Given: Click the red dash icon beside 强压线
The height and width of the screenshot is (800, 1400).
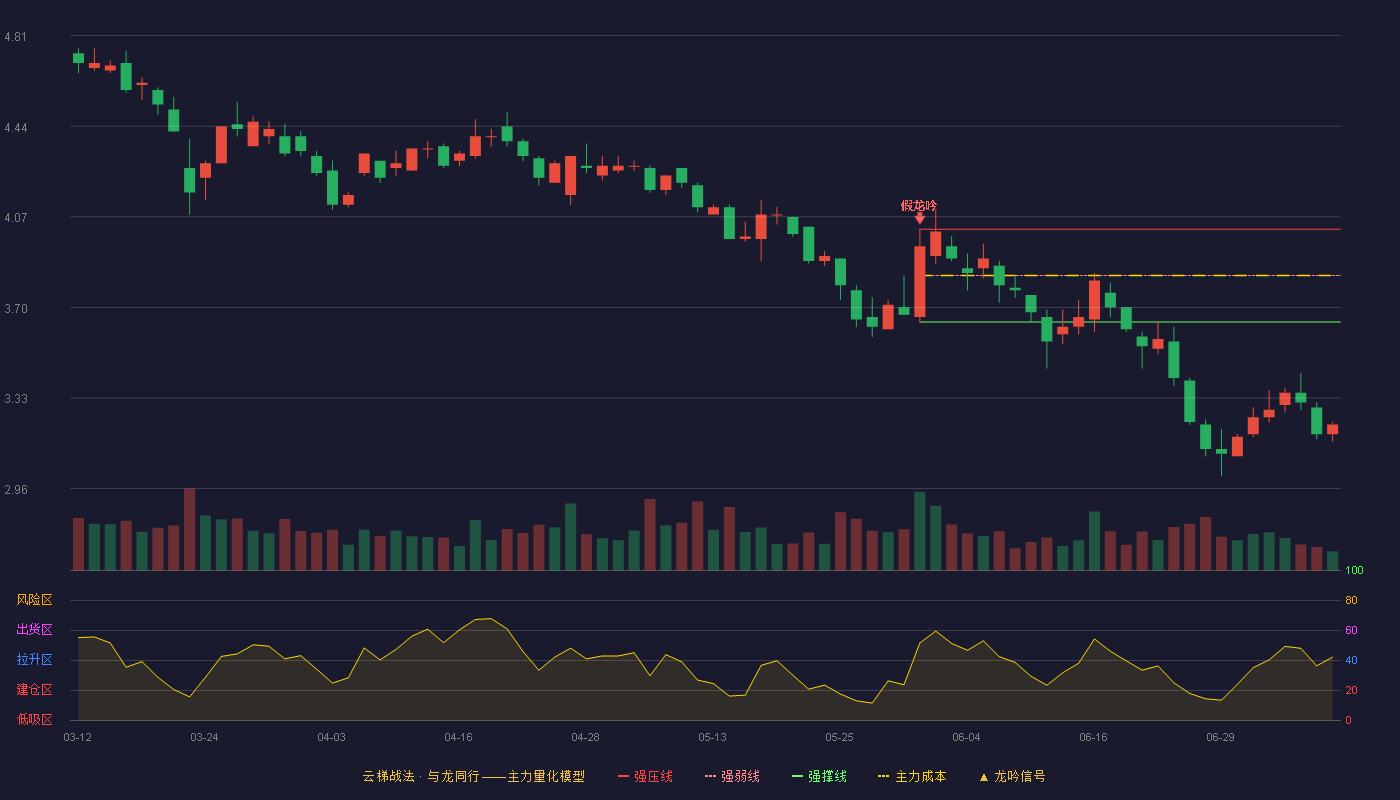Looking at the screenshot, I should pos(623,776).
